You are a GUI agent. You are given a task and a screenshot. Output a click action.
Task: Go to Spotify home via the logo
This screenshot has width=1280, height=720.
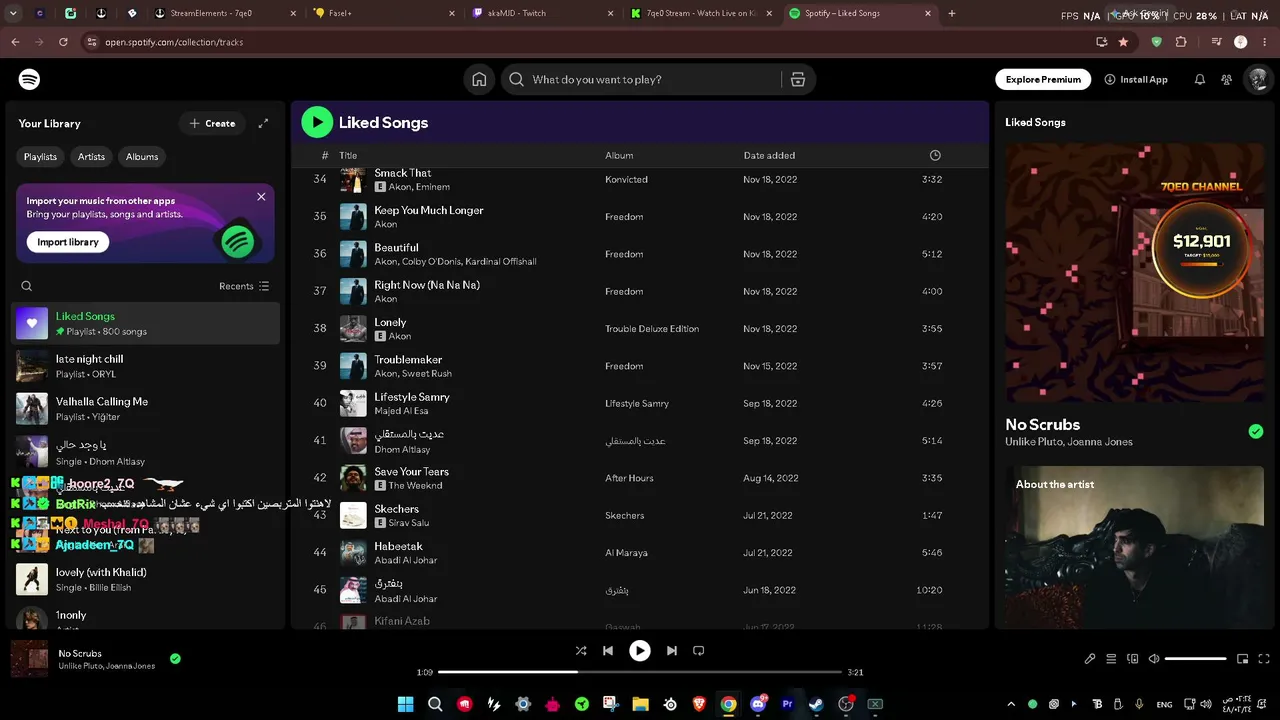coord(29,79)
